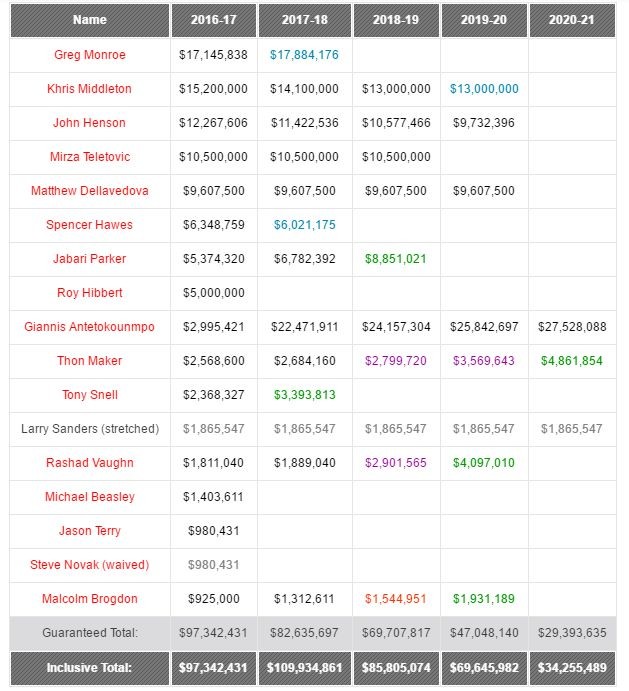The width and height of the screenshot is (629, 691).
Task: Click the Spencer Hawes name
Action: pos(90,225)
